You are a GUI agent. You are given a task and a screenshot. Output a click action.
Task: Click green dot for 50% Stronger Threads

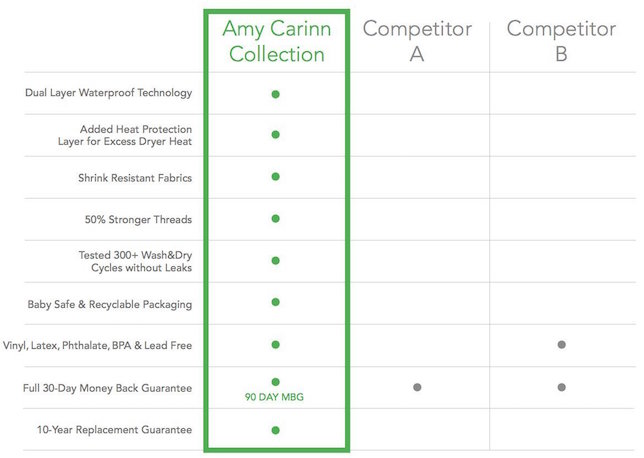(276, 219)
